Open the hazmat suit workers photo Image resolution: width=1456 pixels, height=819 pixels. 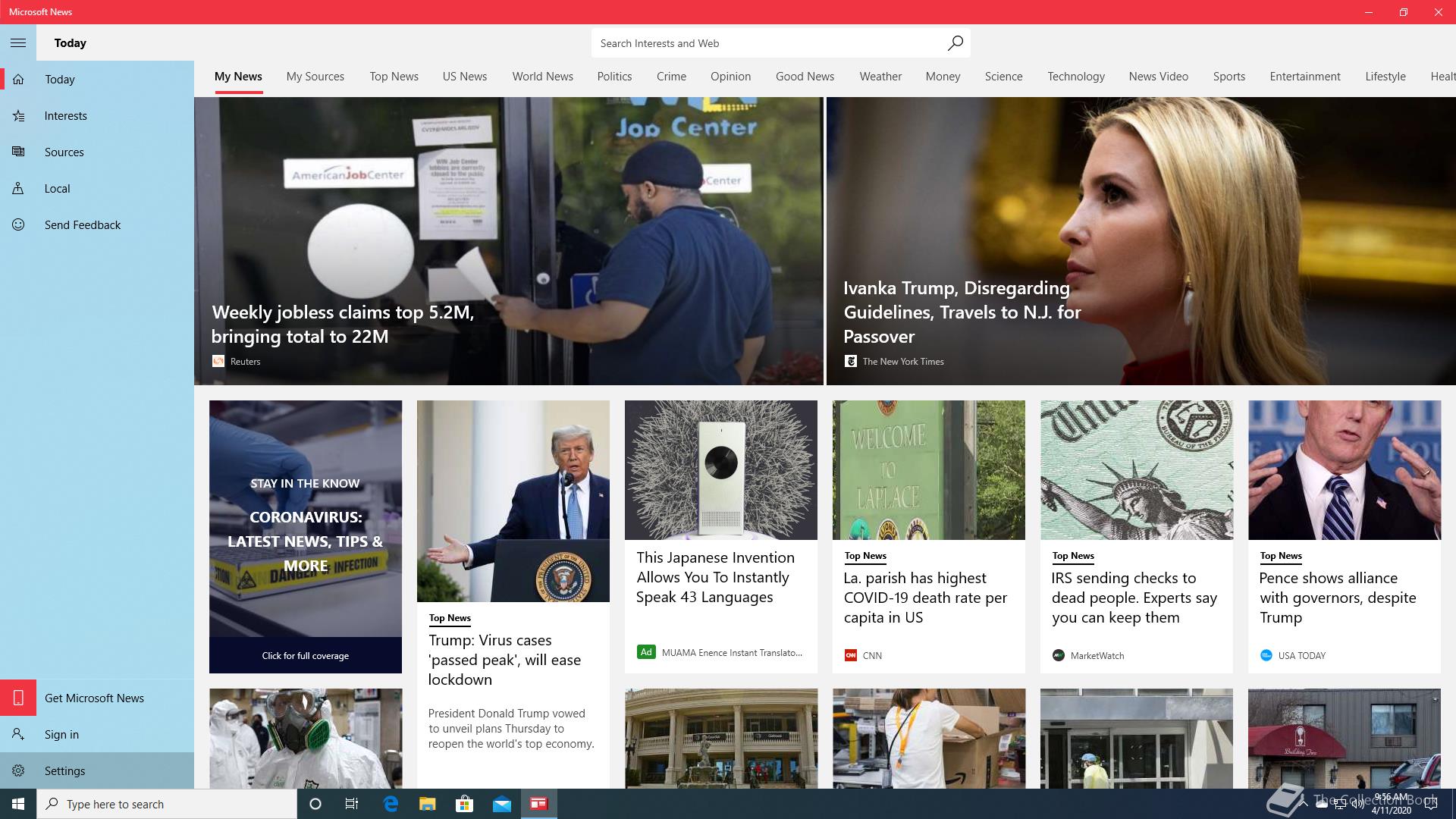pyautogui.click(x=306, y=739)
